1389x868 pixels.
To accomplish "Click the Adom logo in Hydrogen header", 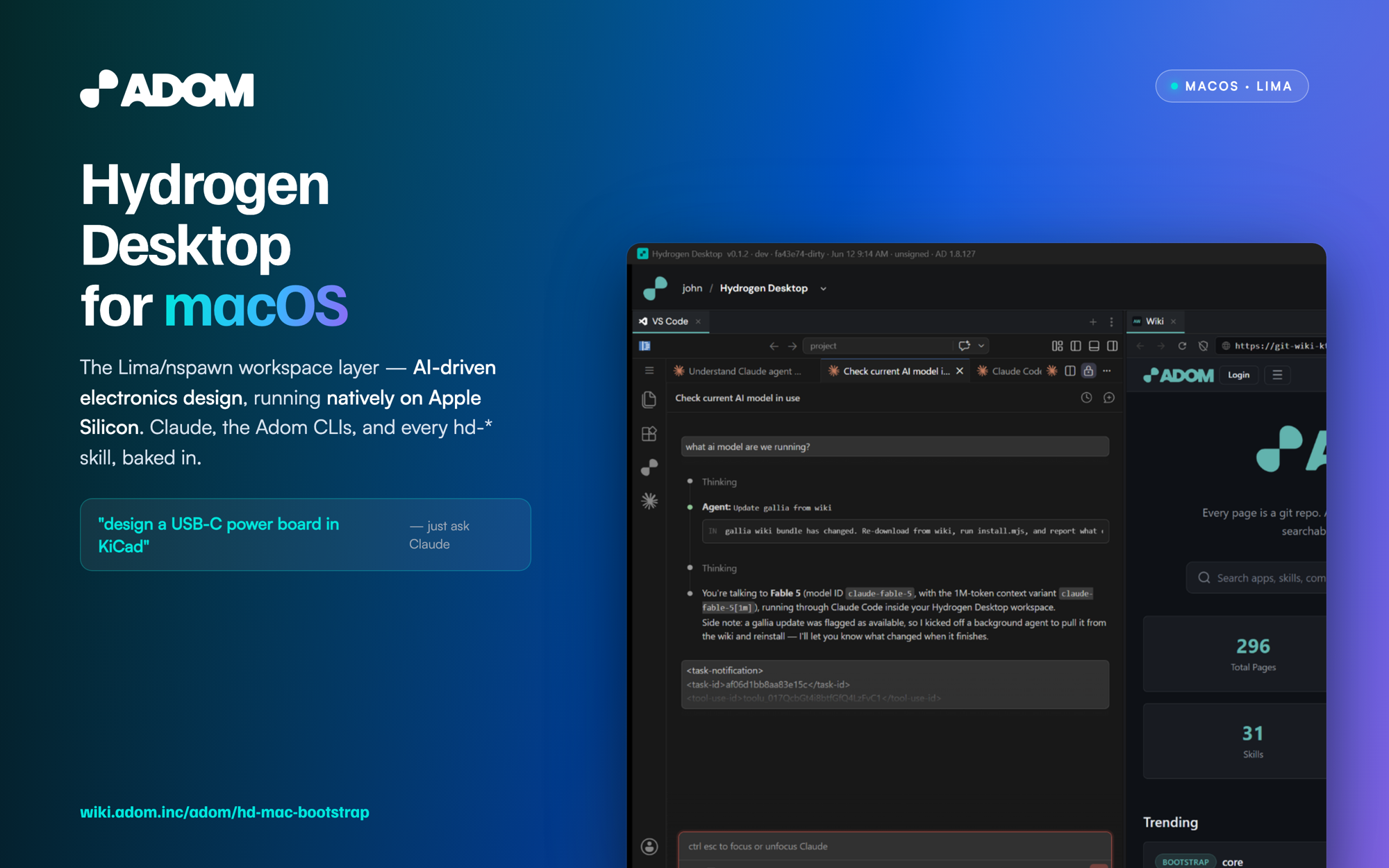I will tap(655, 288).
